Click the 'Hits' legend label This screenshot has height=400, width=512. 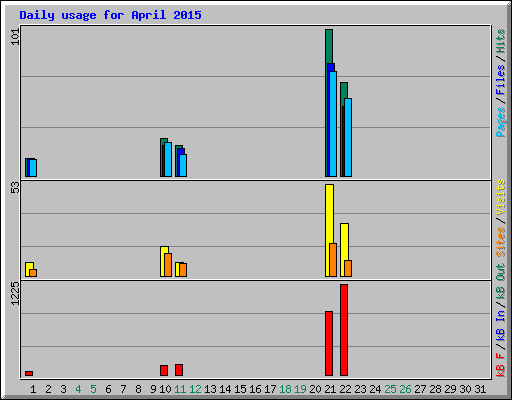[501, 41]
